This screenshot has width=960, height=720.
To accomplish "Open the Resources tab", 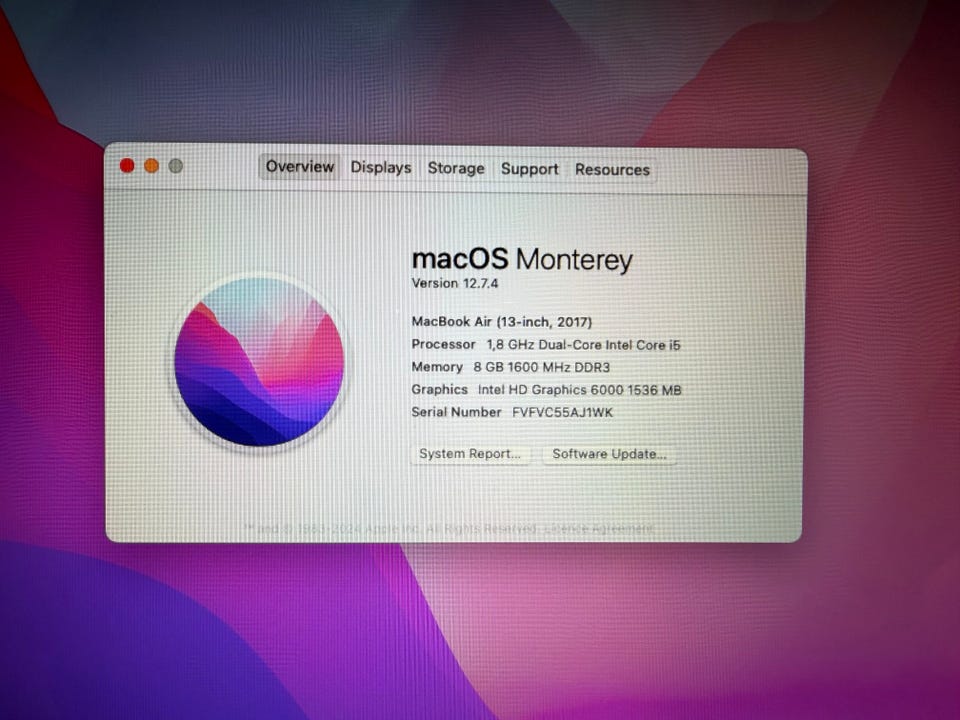I will tap(612, 170).
